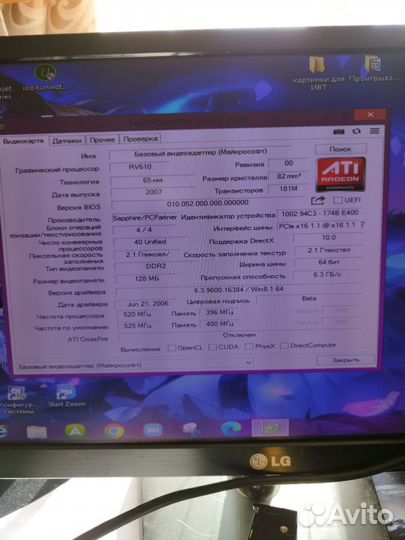Open the GPU-Z hamburger menu icon
Image resolution: width=405 pixels, height=540 pixels.
(375, 131)
